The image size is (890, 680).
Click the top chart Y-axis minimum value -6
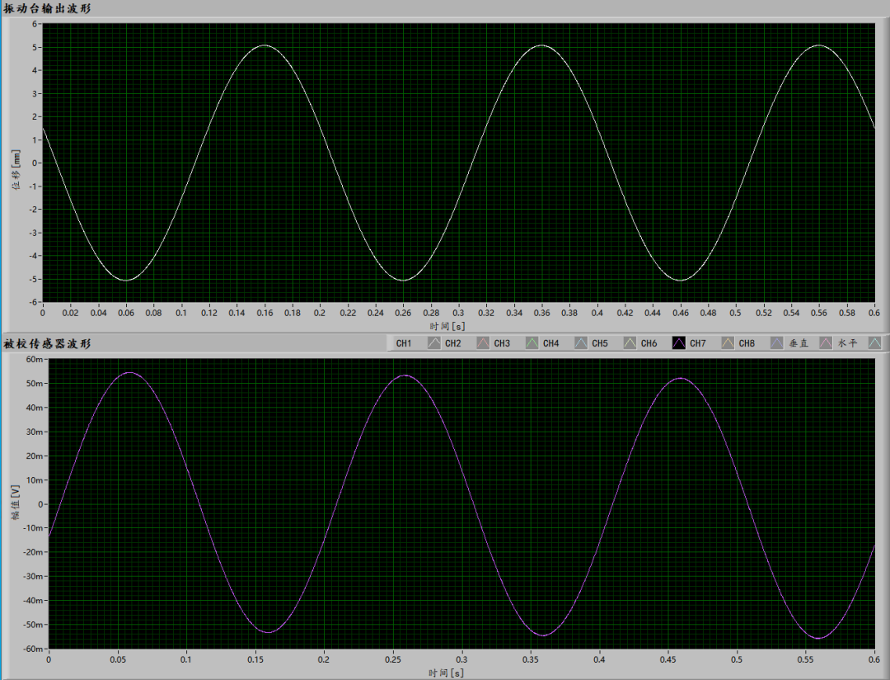tap(32, 302)
